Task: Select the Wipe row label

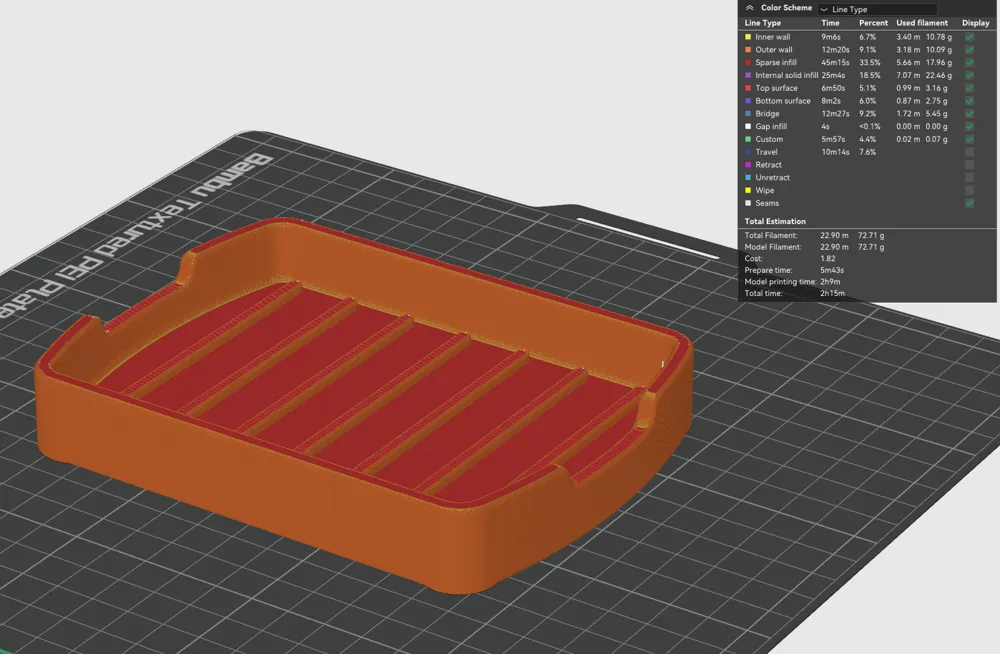Action: 765,190
